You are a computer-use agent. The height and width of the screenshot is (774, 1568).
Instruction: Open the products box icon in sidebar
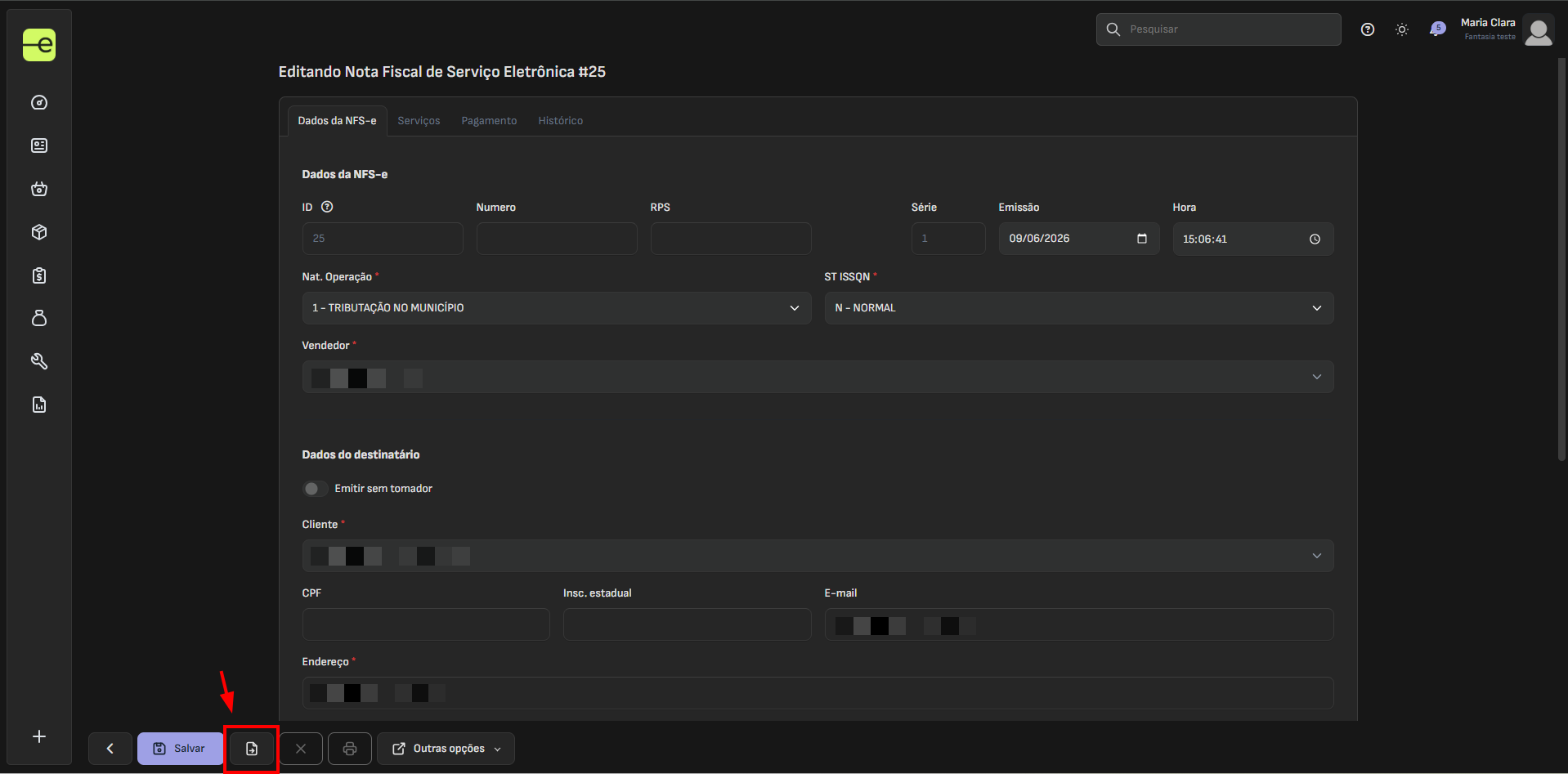pos(39,232)
